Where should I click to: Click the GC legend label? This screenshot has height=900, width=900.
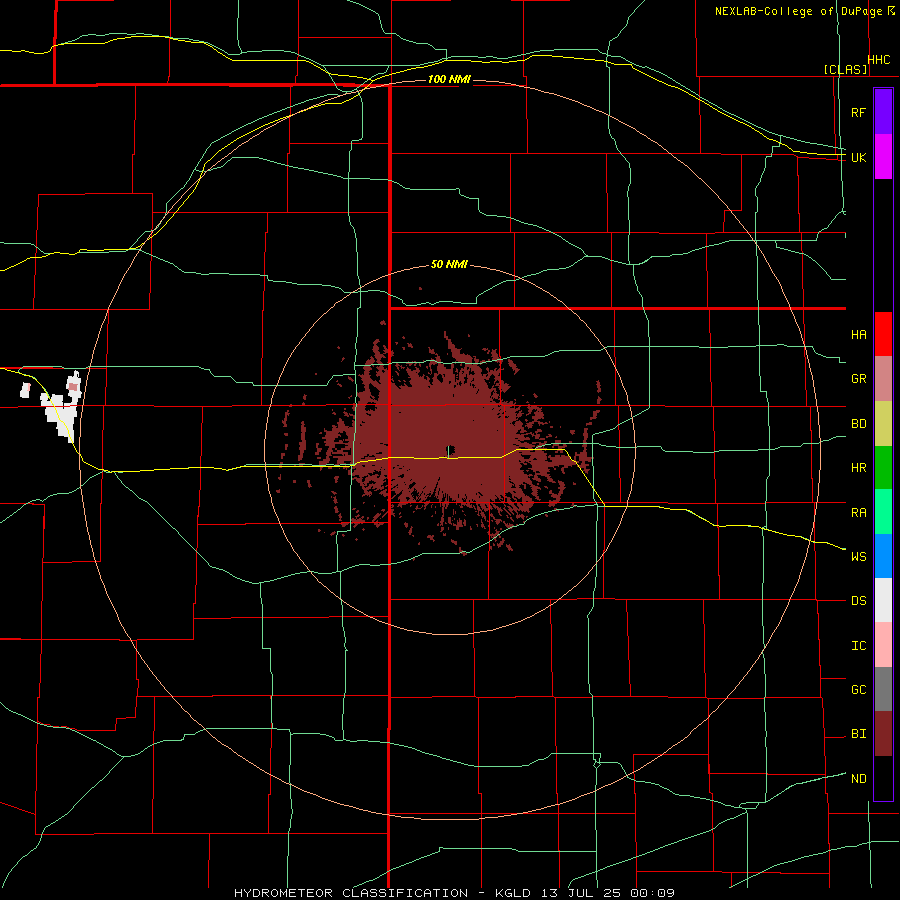pyautogui.click(x=858, y=689)
